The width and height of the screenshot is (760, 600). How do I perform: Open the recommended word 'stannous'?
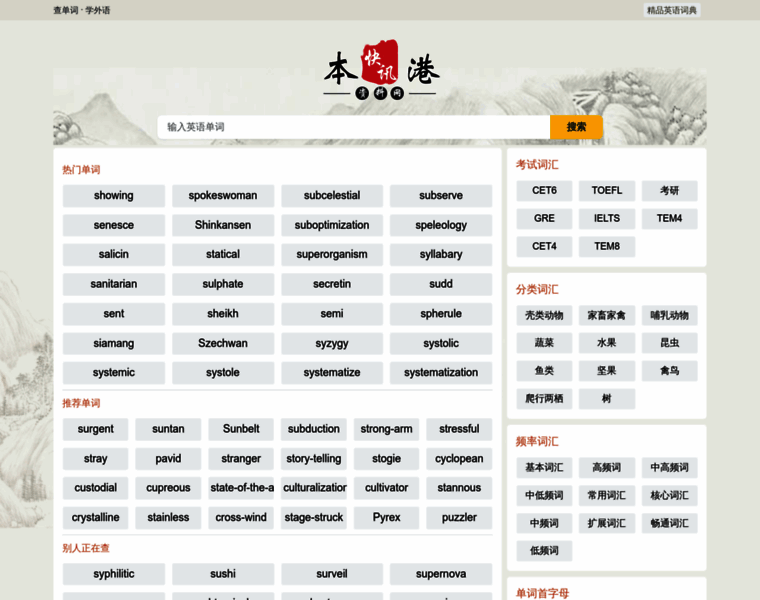pos(459,488)
